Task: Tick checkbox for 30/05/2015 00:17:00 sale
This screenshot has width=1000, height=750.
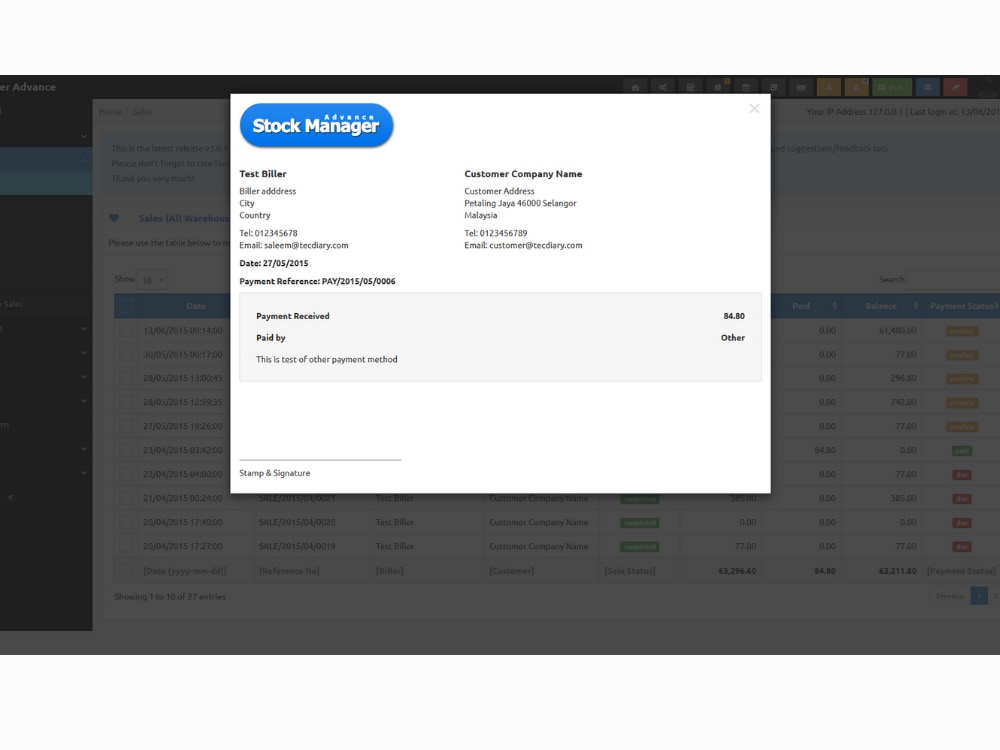Action: point(126,355)
